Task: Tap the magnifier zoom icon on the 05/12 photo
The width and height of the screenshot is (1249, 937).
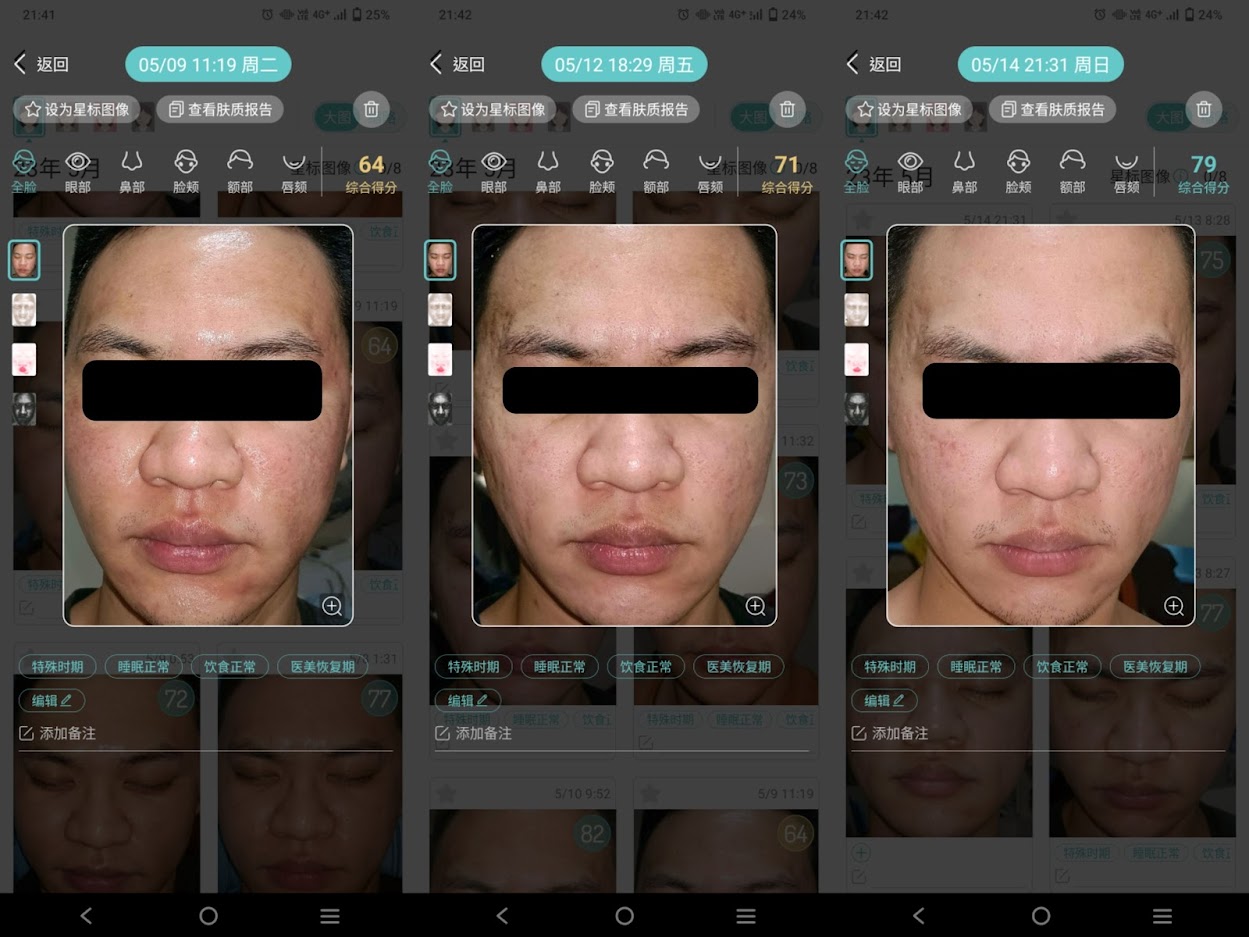Action: (756, 606)
